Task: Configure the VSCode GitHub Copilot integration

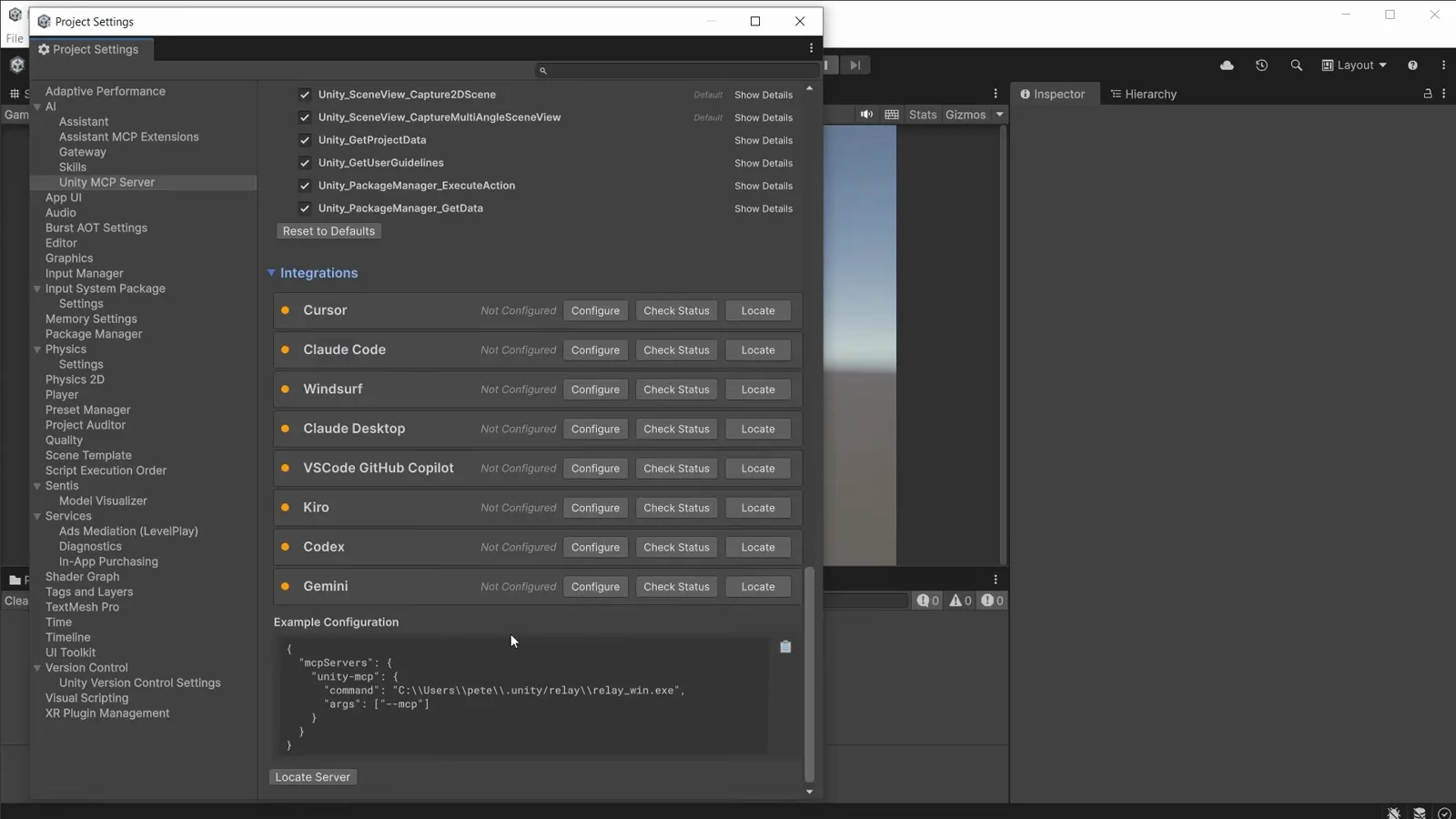Action: tap(595, 469)
